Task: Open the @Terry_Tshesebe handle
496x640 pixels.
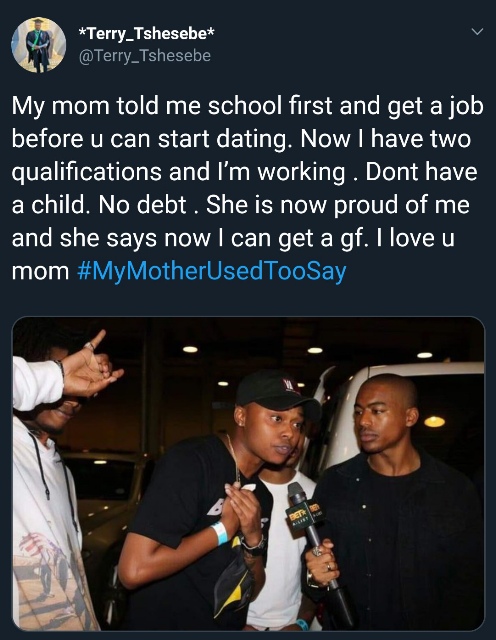Action: pos(145,56)
